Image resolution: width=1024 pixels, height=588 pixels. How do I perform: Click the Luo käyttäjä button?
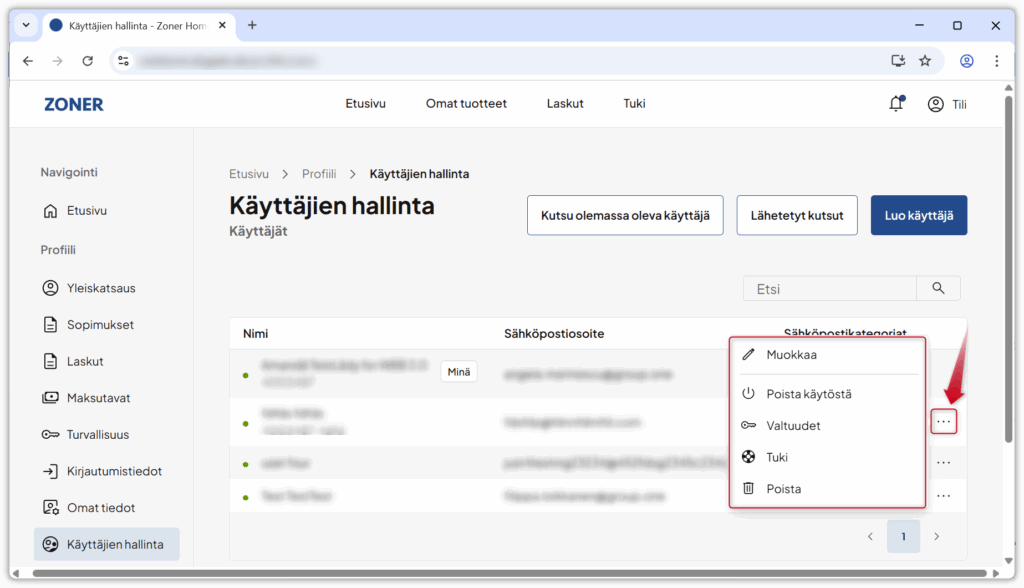(918, 215)
